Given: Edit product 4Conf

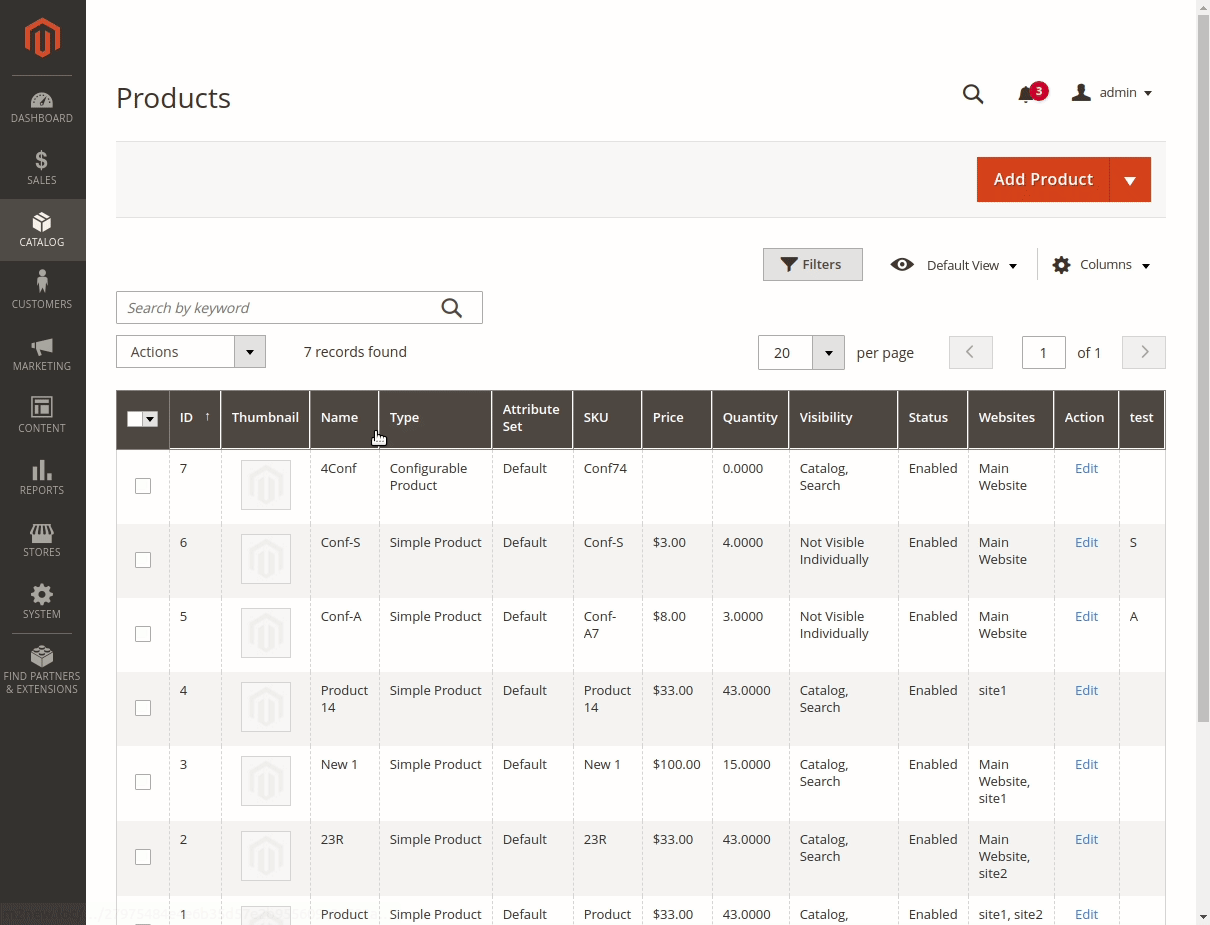Looking at the screenshot, I should (x=1086, y=468).
